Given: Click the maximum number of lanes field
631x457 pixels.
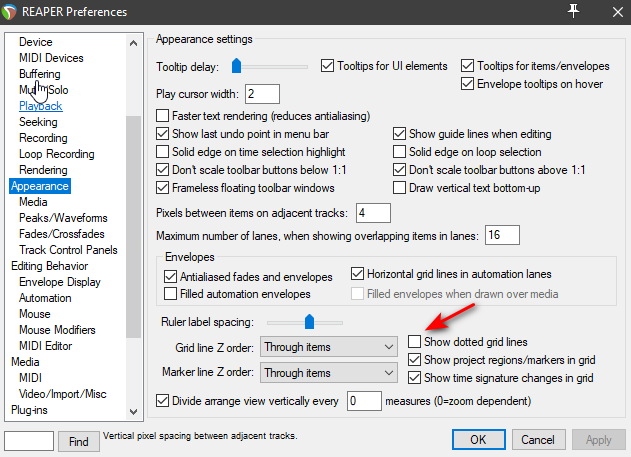Looking at the screenshot, I should [502, 235].
